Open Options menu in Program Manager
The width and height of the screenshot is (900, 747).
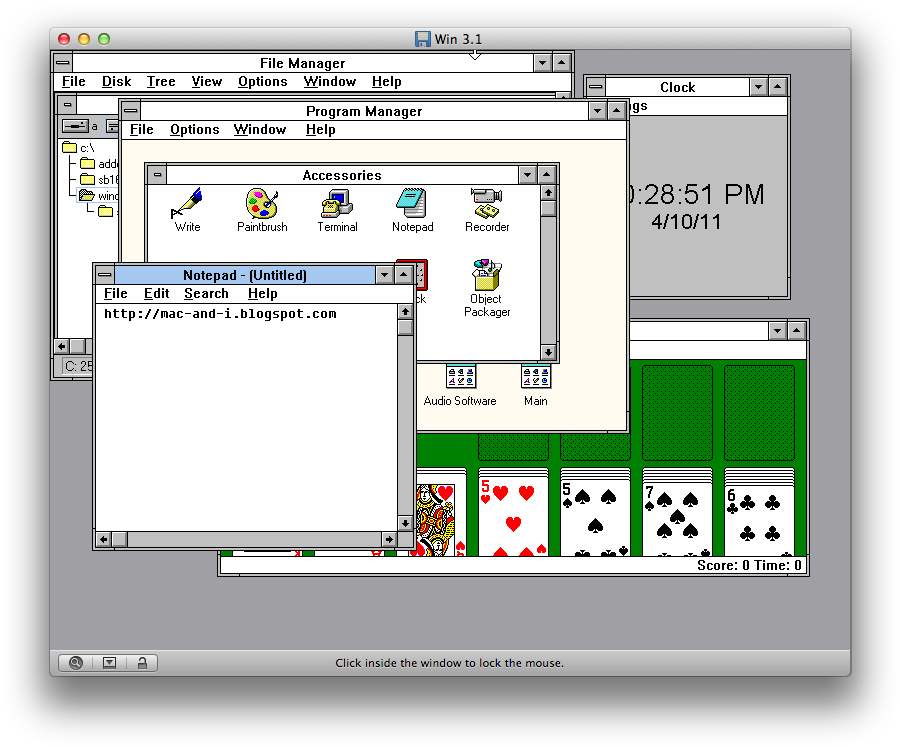194,130
